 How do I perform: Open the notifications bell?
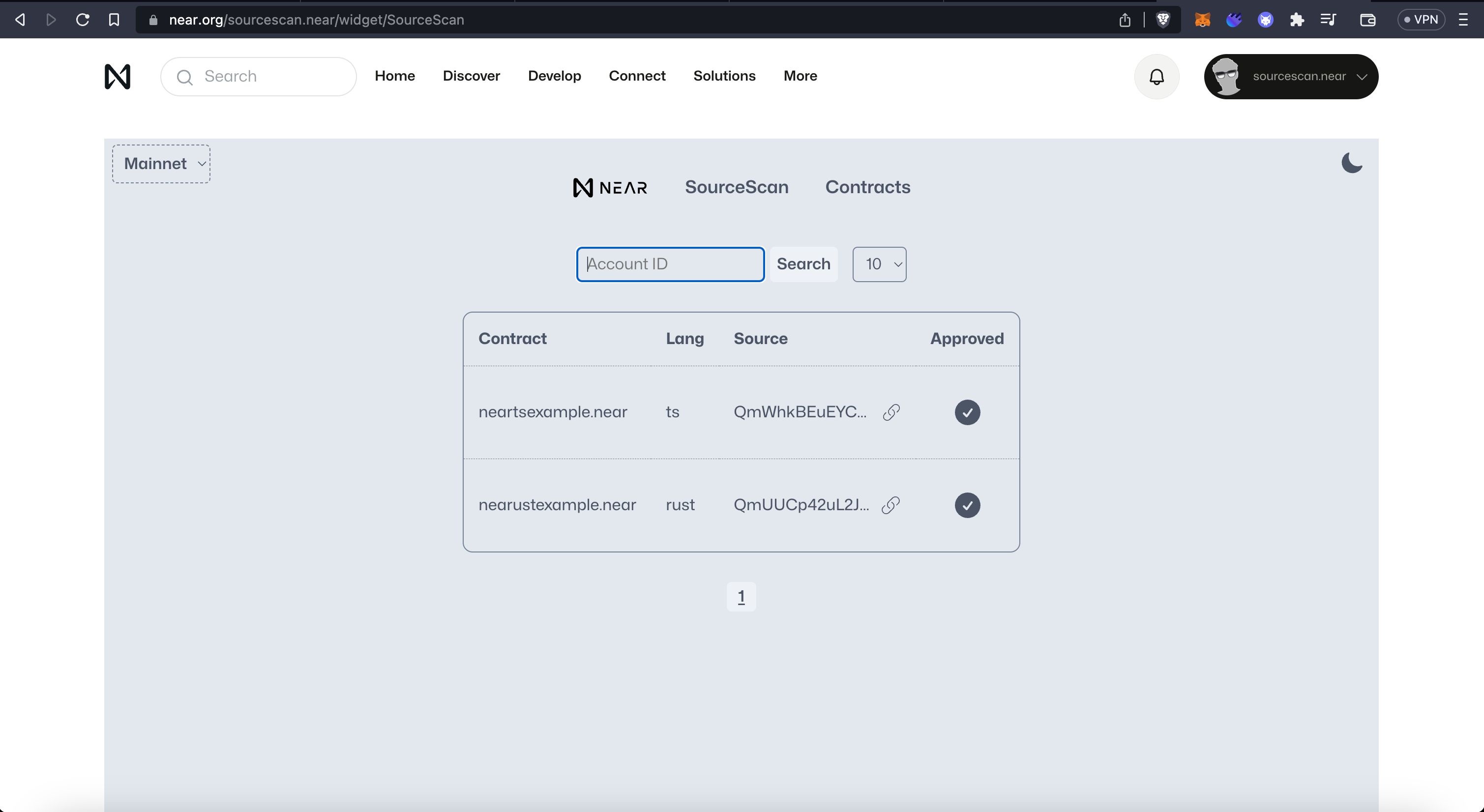[1157, 77]
